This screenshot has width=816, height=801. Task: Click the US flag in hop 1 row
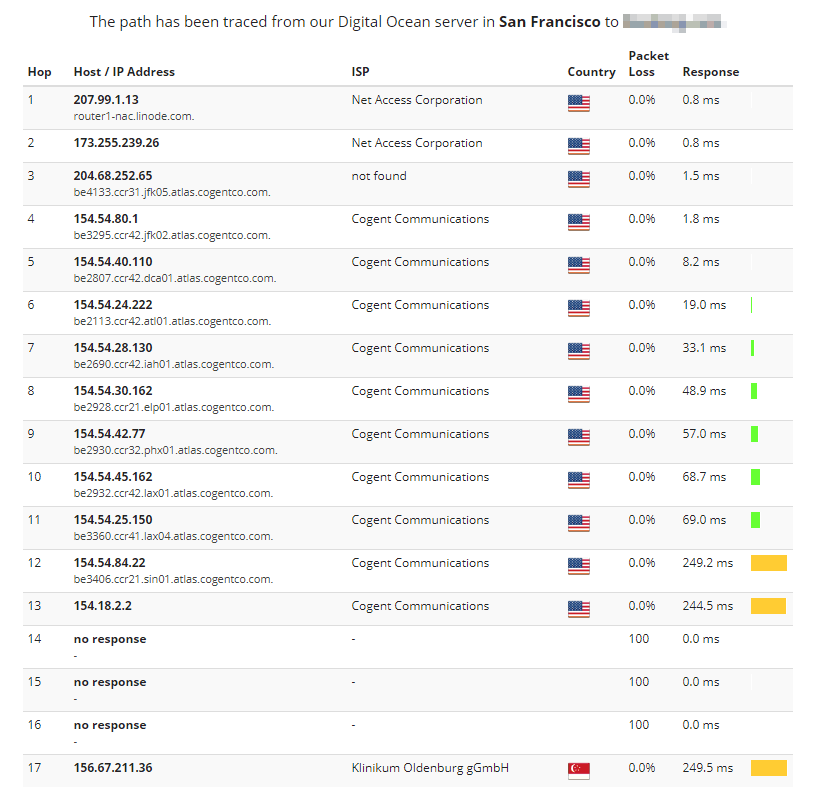pyautogui.click(x=578, y=103)
